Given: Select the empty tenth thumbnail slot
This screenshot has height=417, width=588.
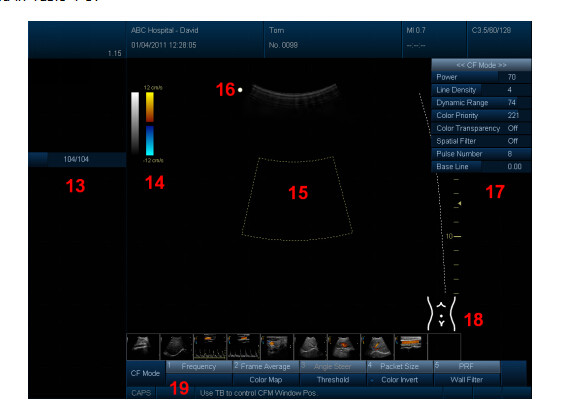Looking at the screenshot, I should point(444,347).
